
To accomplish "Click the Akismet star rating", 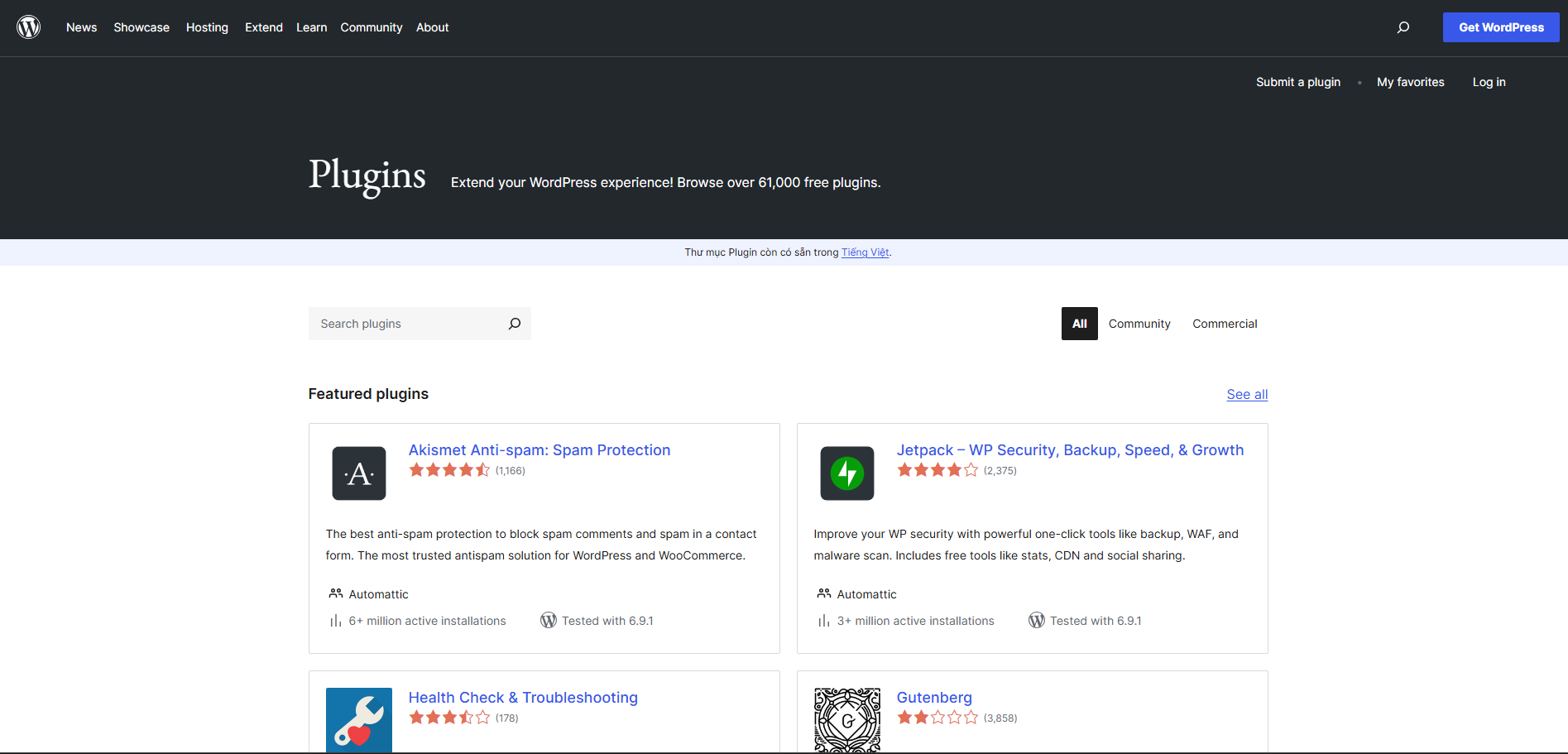I will pyautogui.click(x=449, y=470).
